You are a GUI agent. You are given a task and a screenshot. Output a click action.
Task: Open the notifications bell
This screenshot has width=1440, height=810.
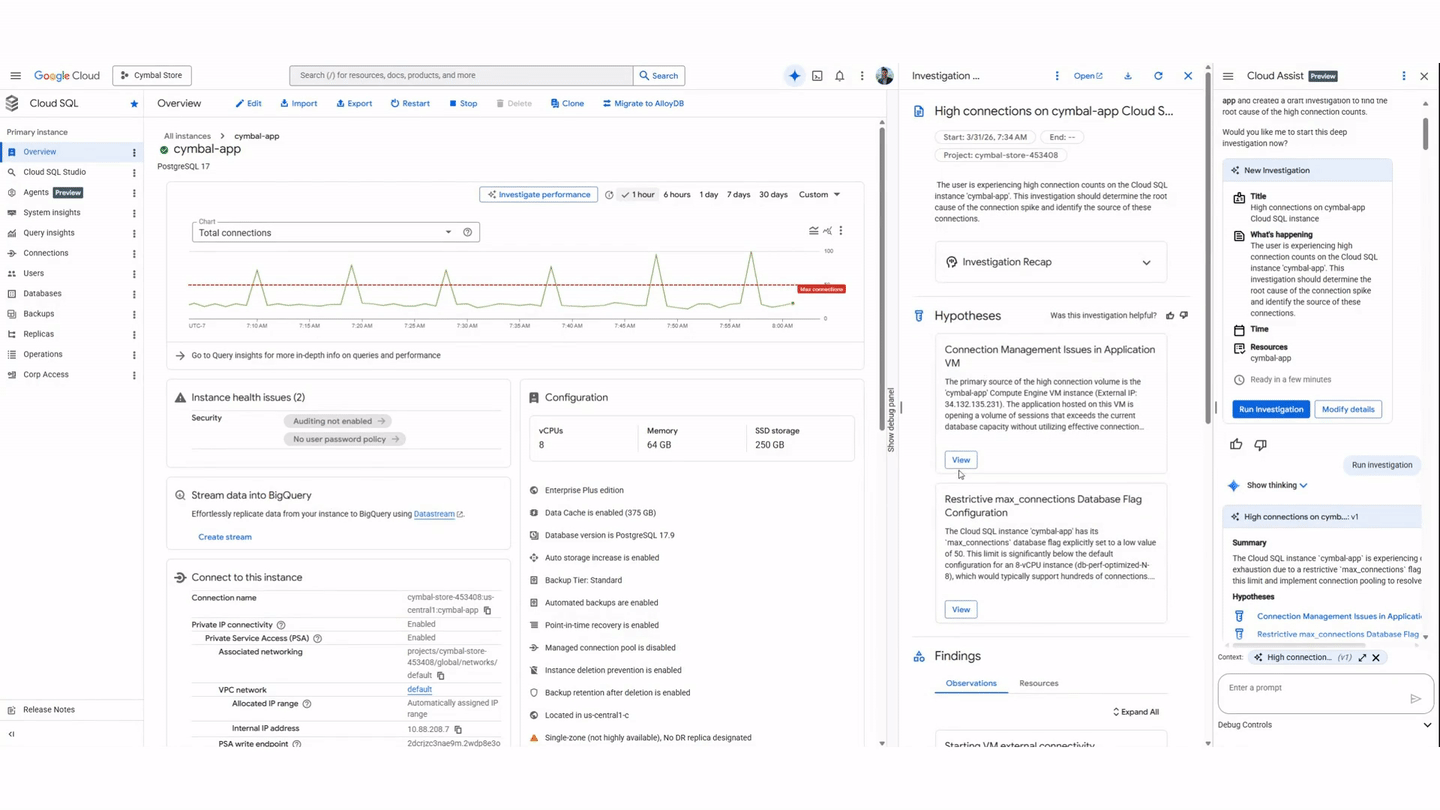(840, 76)
